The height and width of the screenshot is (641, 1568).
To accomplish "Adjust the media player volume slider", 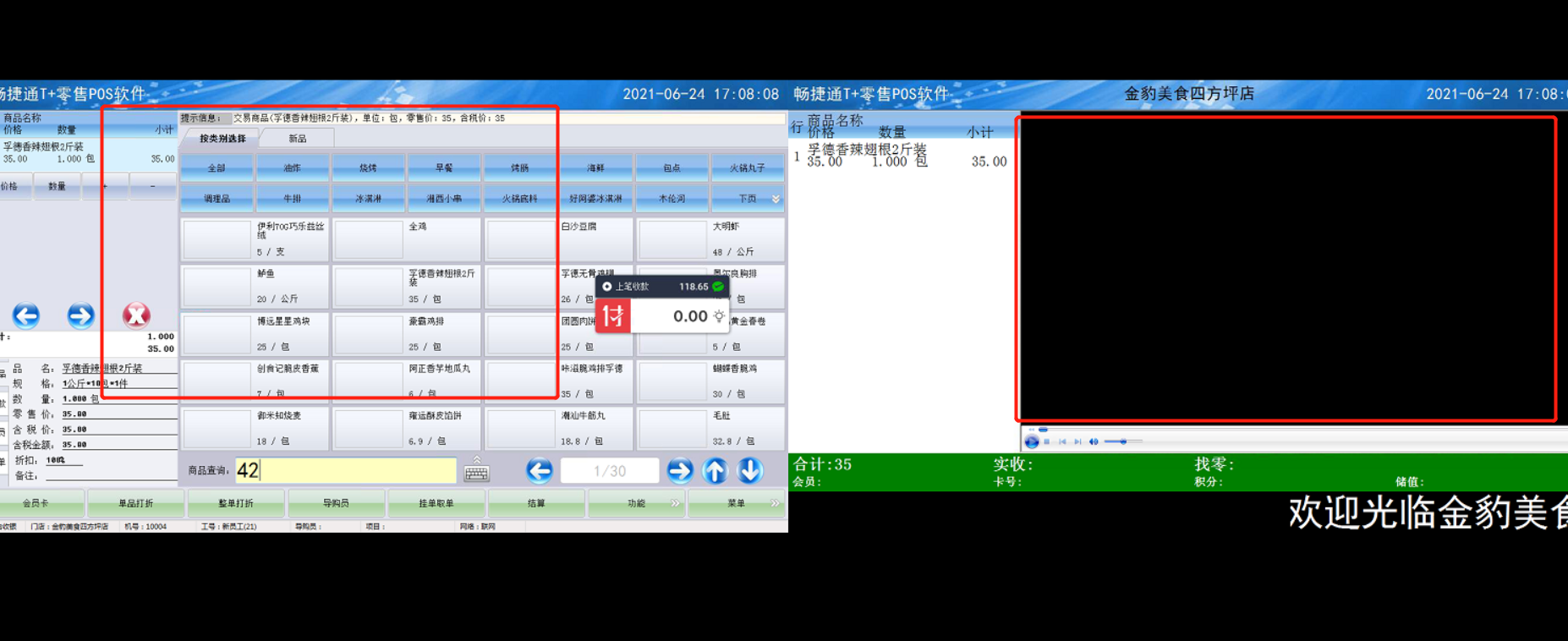I will click(x=1123, y=441).
